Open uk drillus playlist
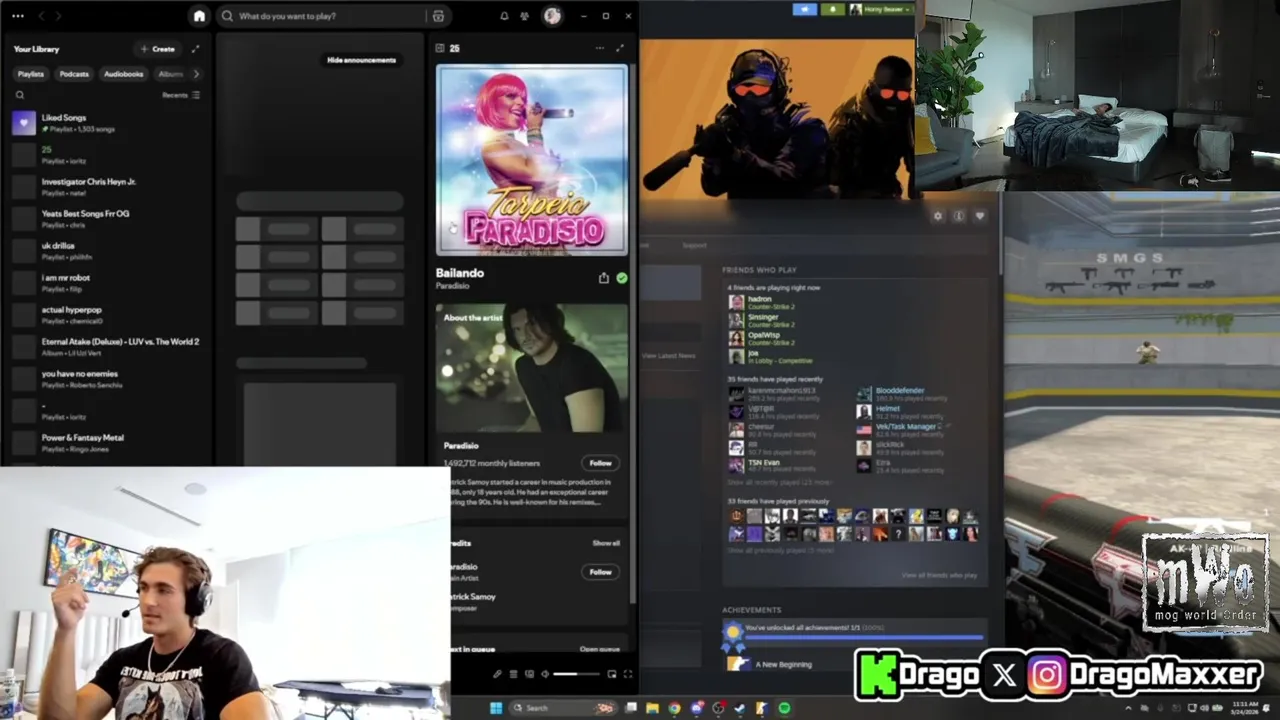 point(106,251)
